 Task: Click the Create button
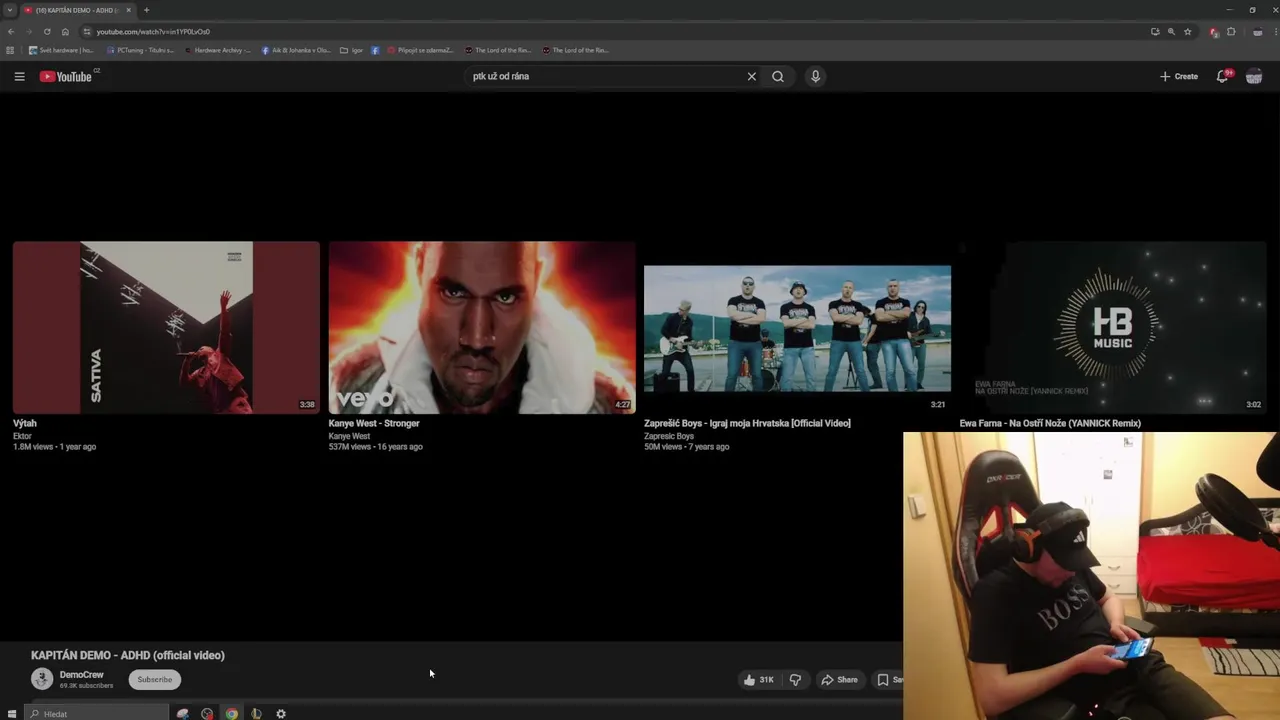pyautogui.click(x=1179, y=76)
